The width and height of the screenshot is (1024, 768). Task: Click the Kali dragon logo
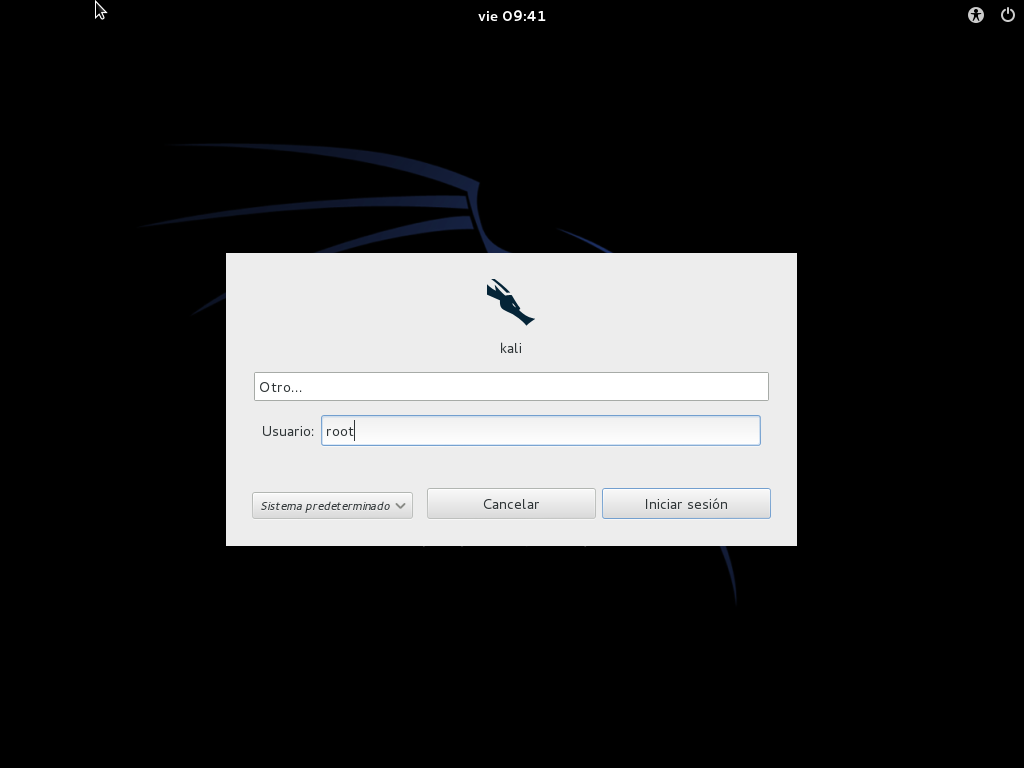(511, 302)
